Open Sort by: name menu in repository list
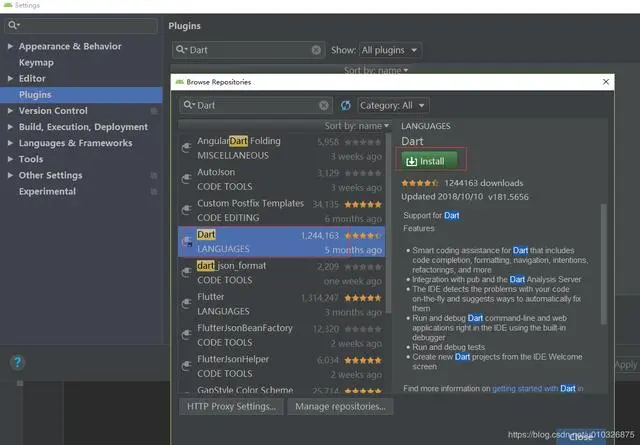 coord(356,126)
